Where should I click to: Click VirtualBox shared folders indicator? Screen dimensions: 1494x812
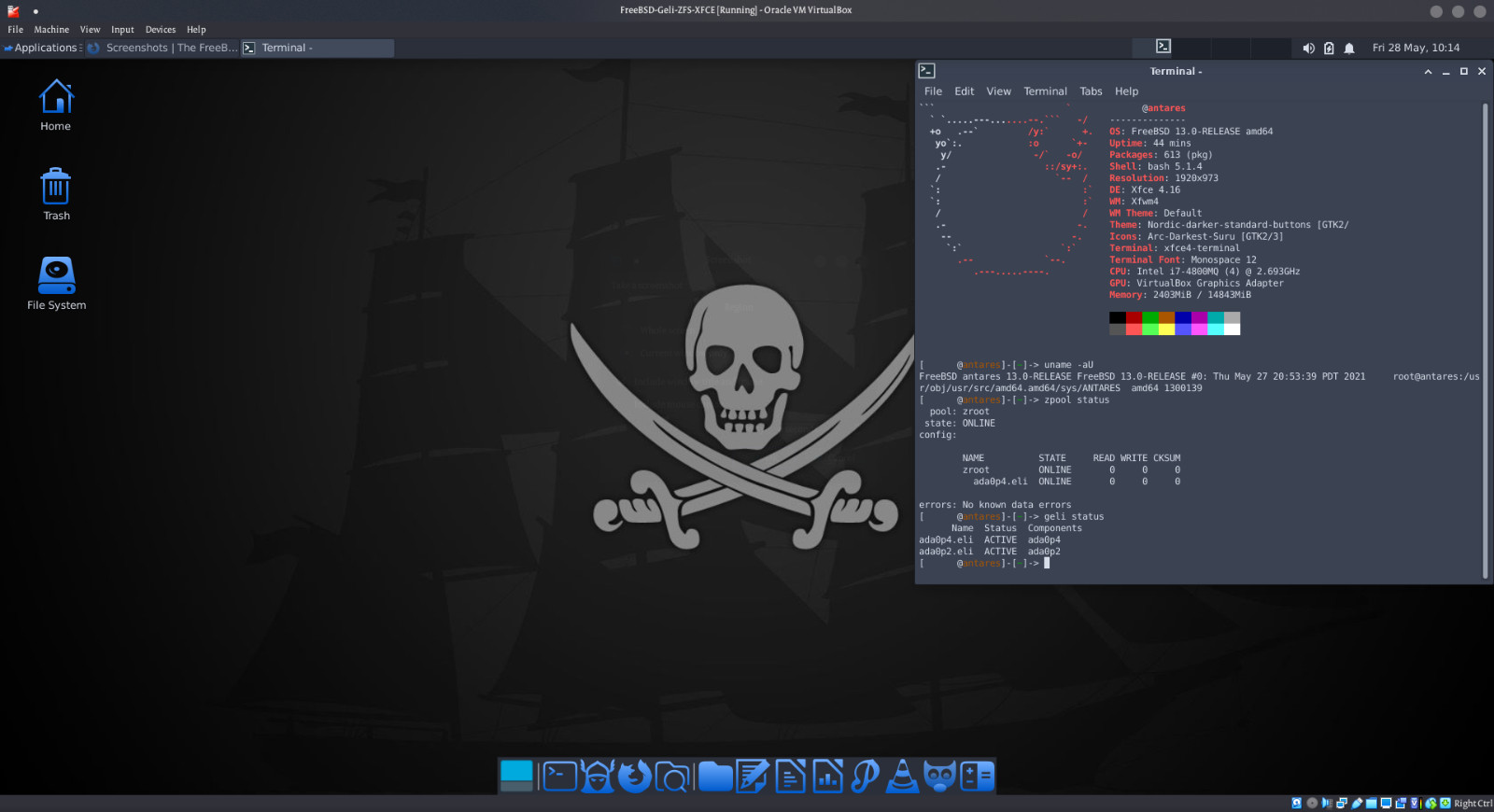pyautogui.click(x=1372, y=803)
